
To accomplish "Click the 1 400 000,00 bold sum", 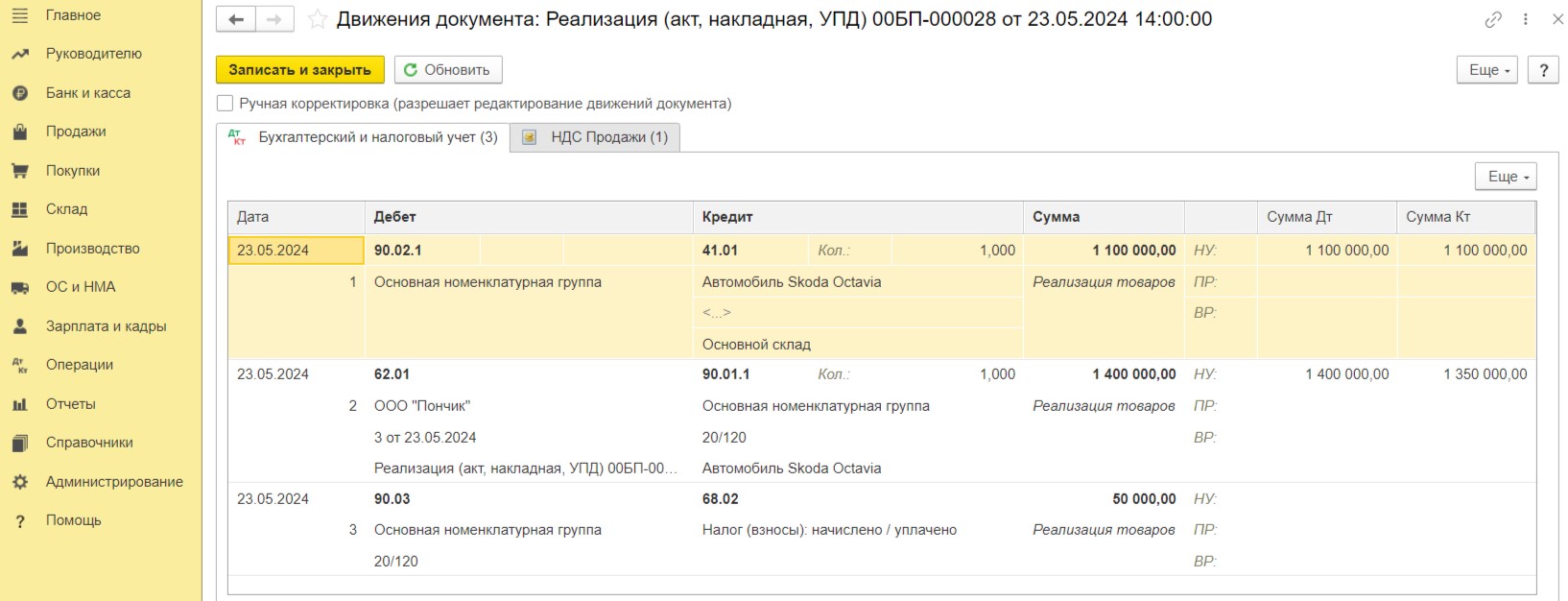I will [1133, 374].
